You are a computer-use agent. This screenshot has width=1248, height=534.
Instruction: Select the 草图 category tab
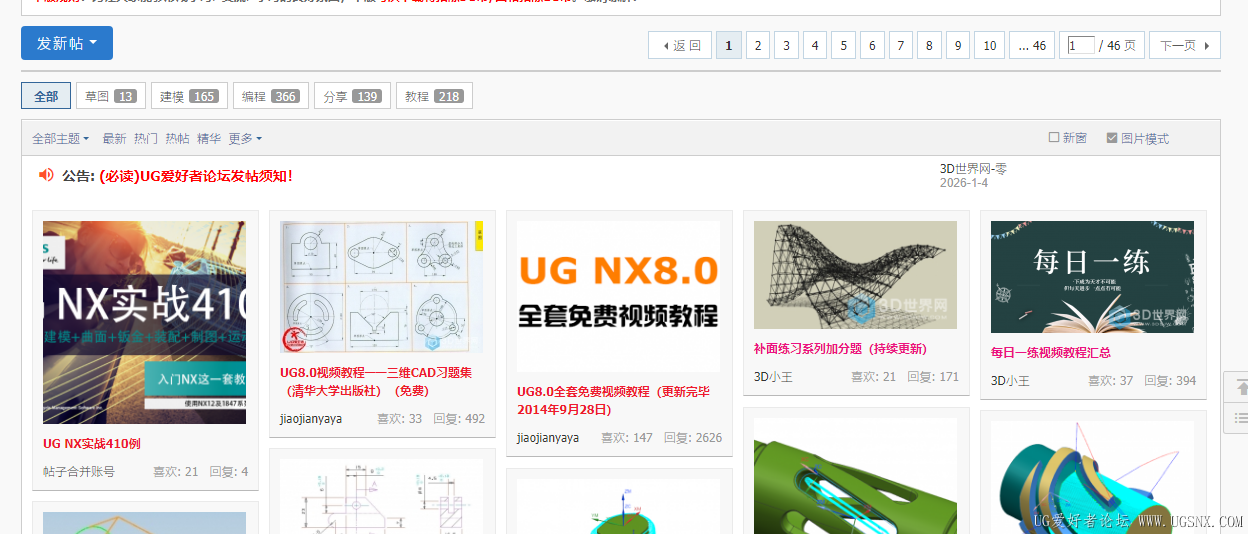(111, 96)
